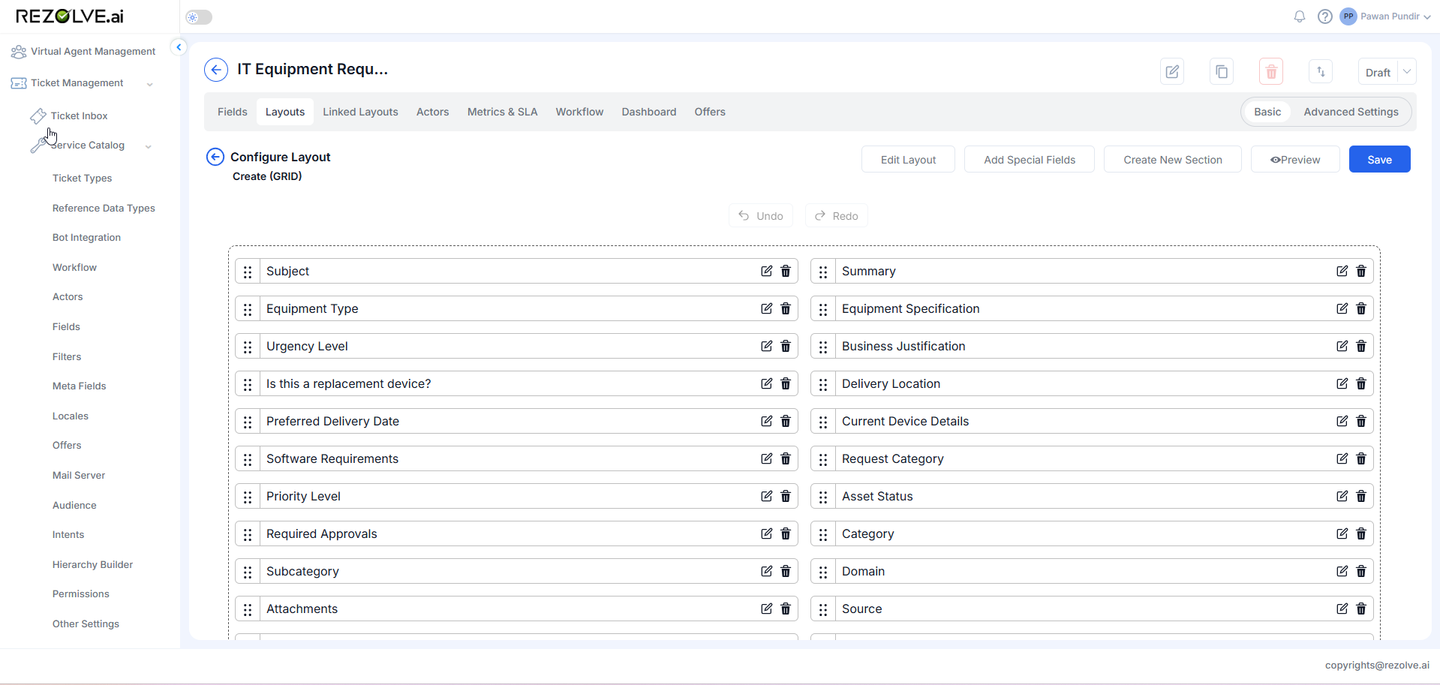Click the Redo button
This screenshot has height=685, width=1440.
click(x=836, y=216)
